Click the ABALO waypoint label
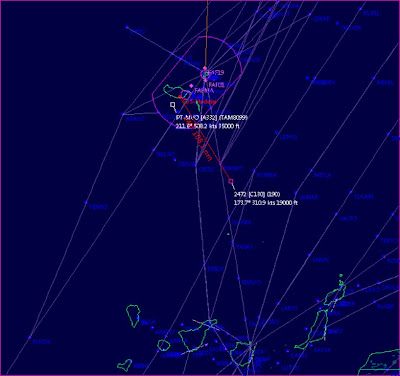The height and width of the screenshot is (376, 400). click(x=135, y=119)
